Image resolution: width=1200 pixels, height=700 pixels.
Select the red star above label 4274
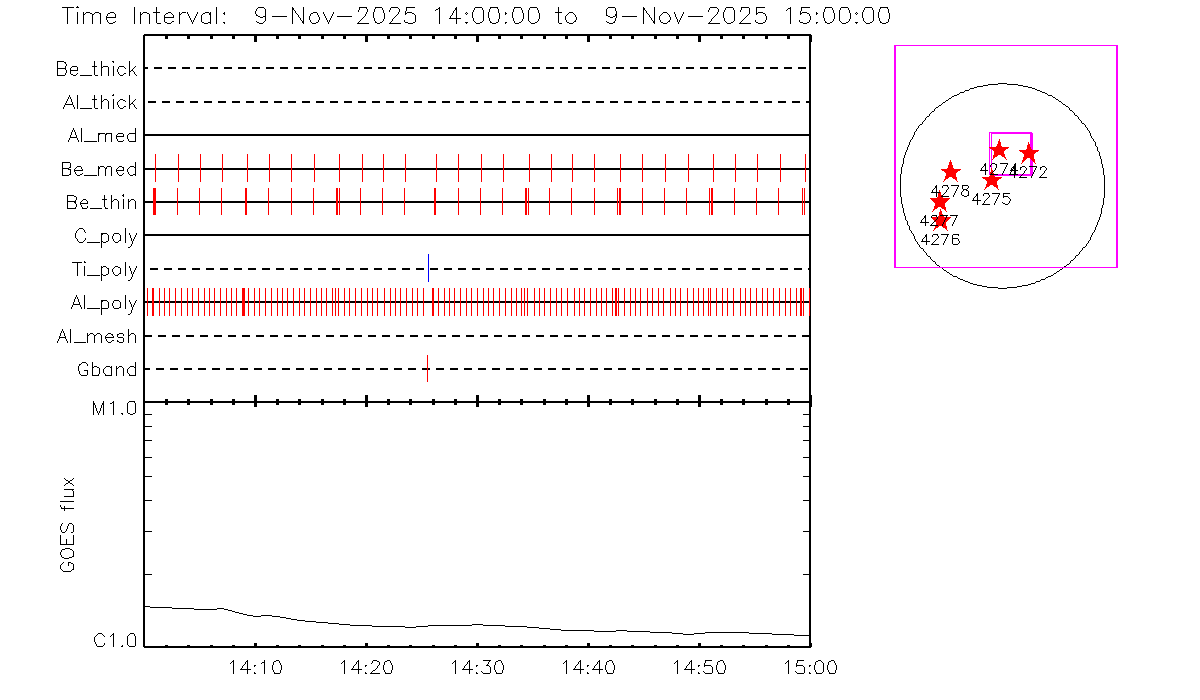[x=998, y=150]
